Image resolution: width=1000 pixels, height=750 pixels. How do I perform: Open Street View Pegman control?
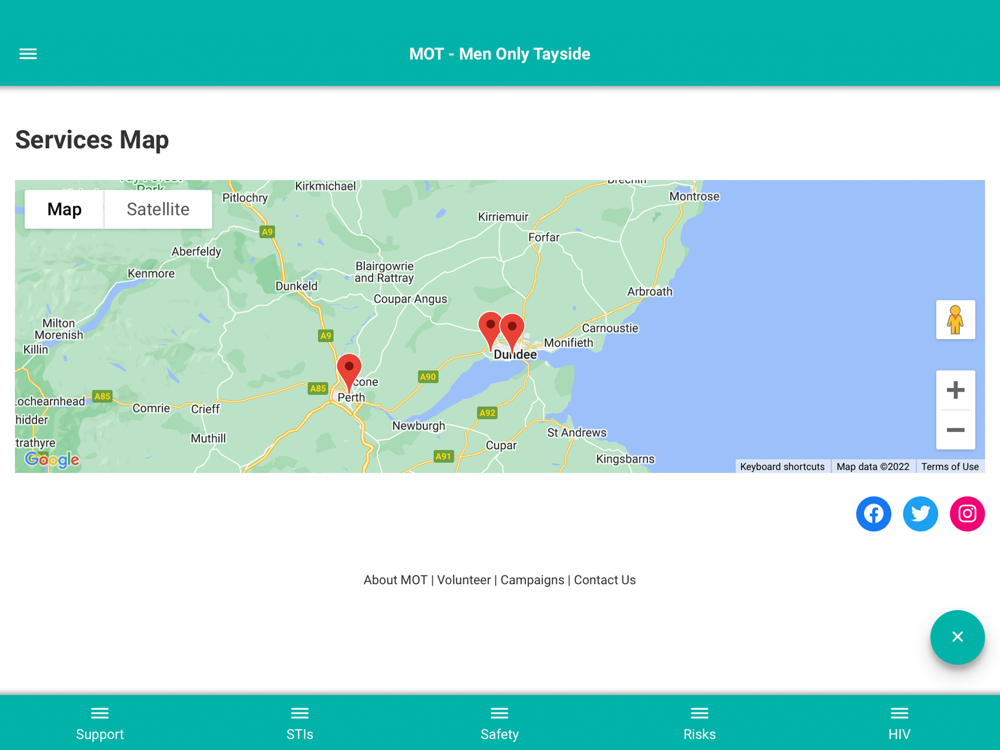pyautogui.click(x=955, y=320)
